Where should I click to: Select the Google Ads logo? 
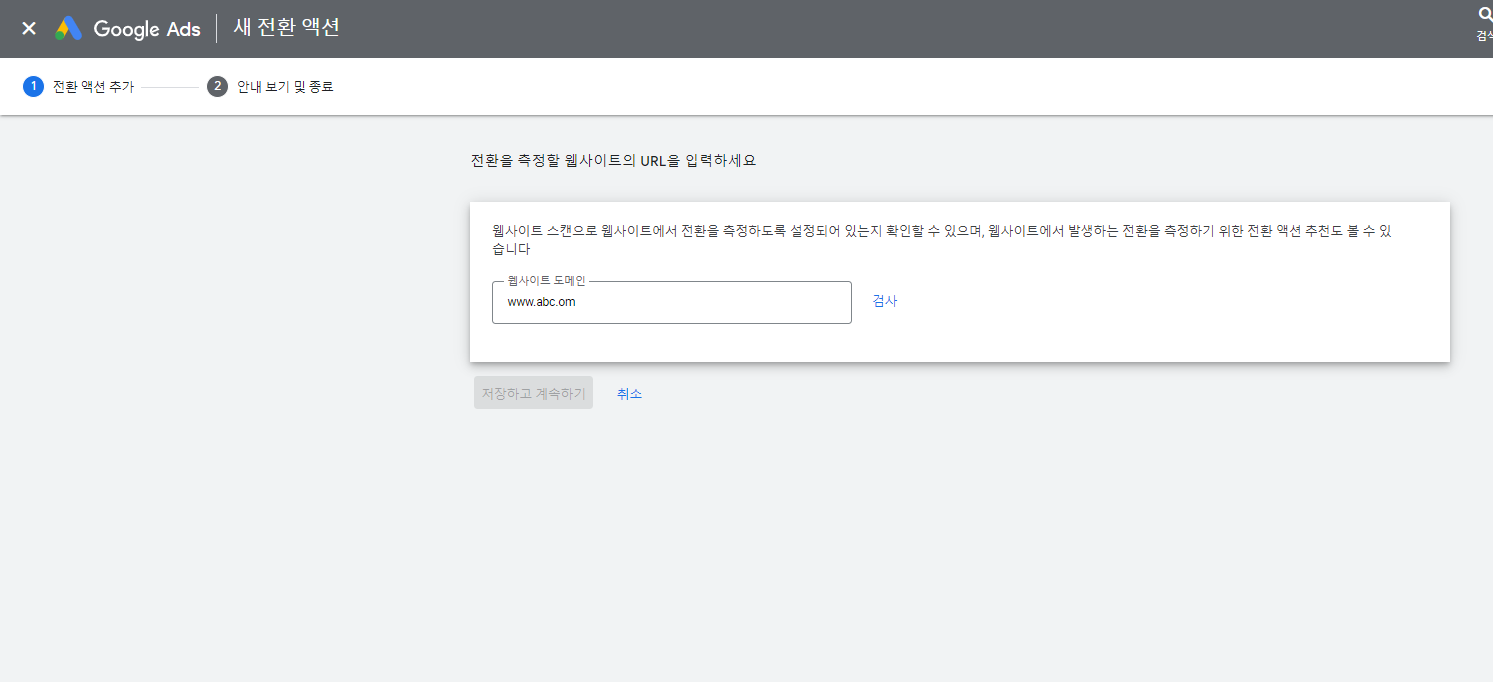tap(127, 28)
